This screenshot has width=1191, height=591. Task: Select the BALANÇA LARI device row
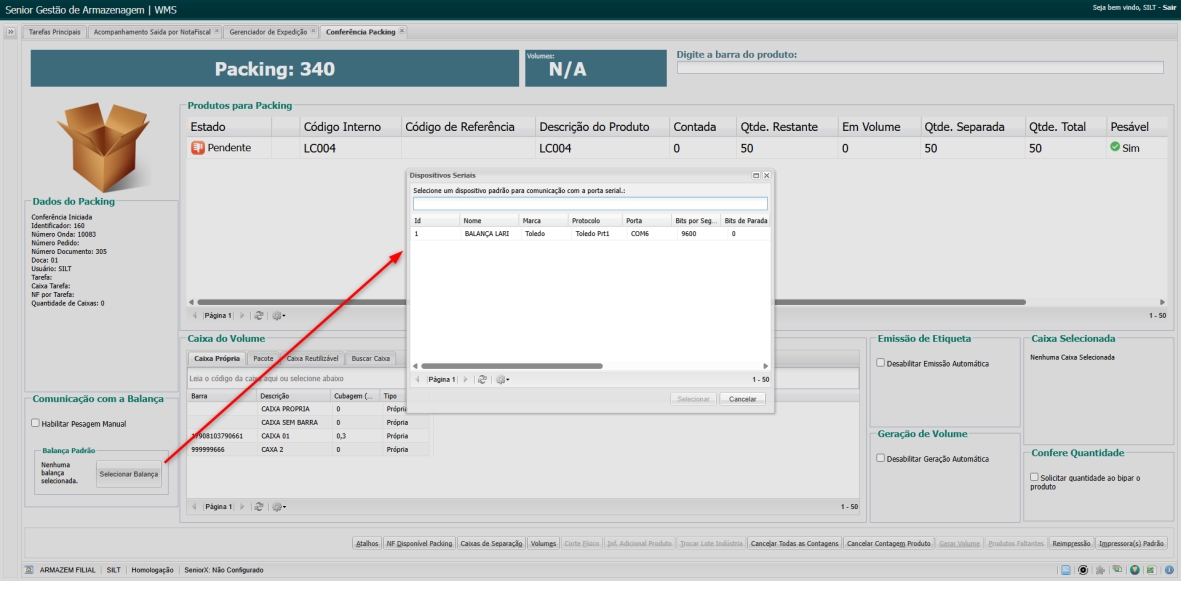click(590, 234)
